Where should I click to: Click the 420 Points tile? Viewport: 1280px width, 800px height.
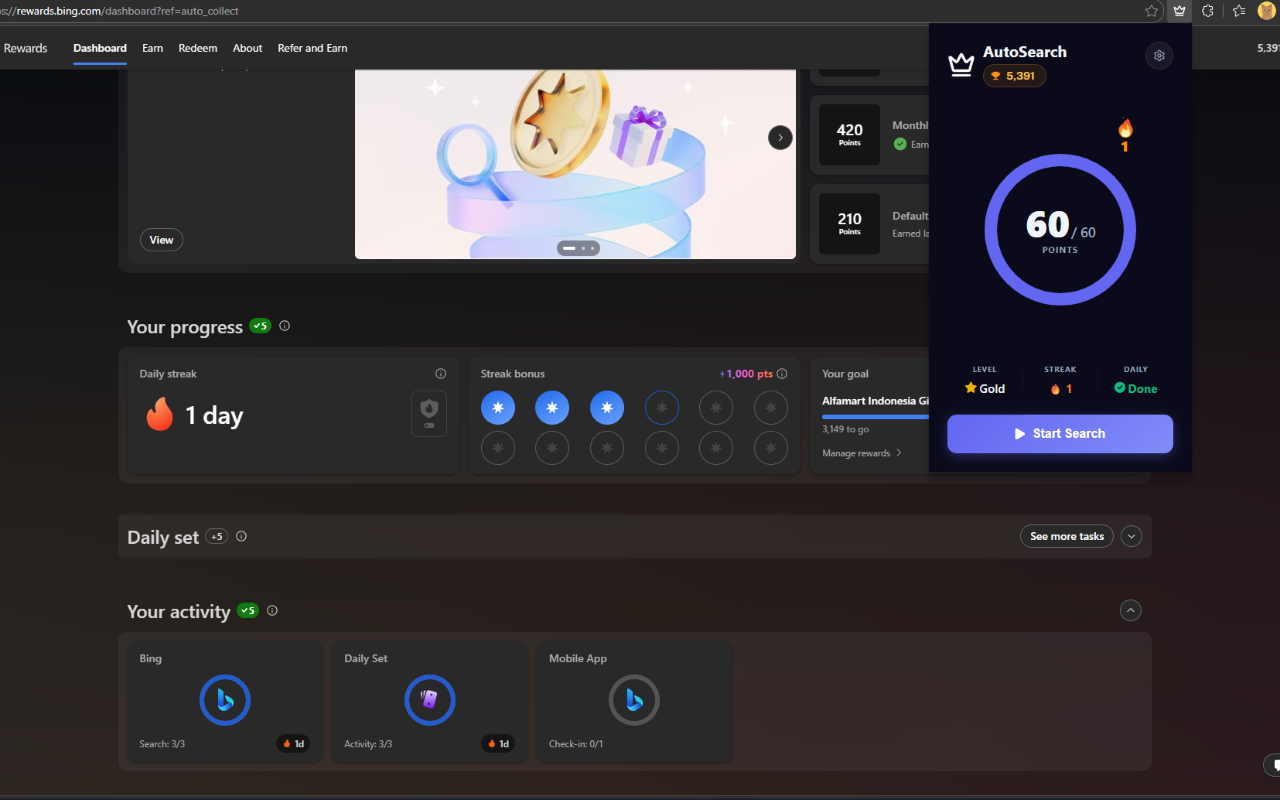849,135
